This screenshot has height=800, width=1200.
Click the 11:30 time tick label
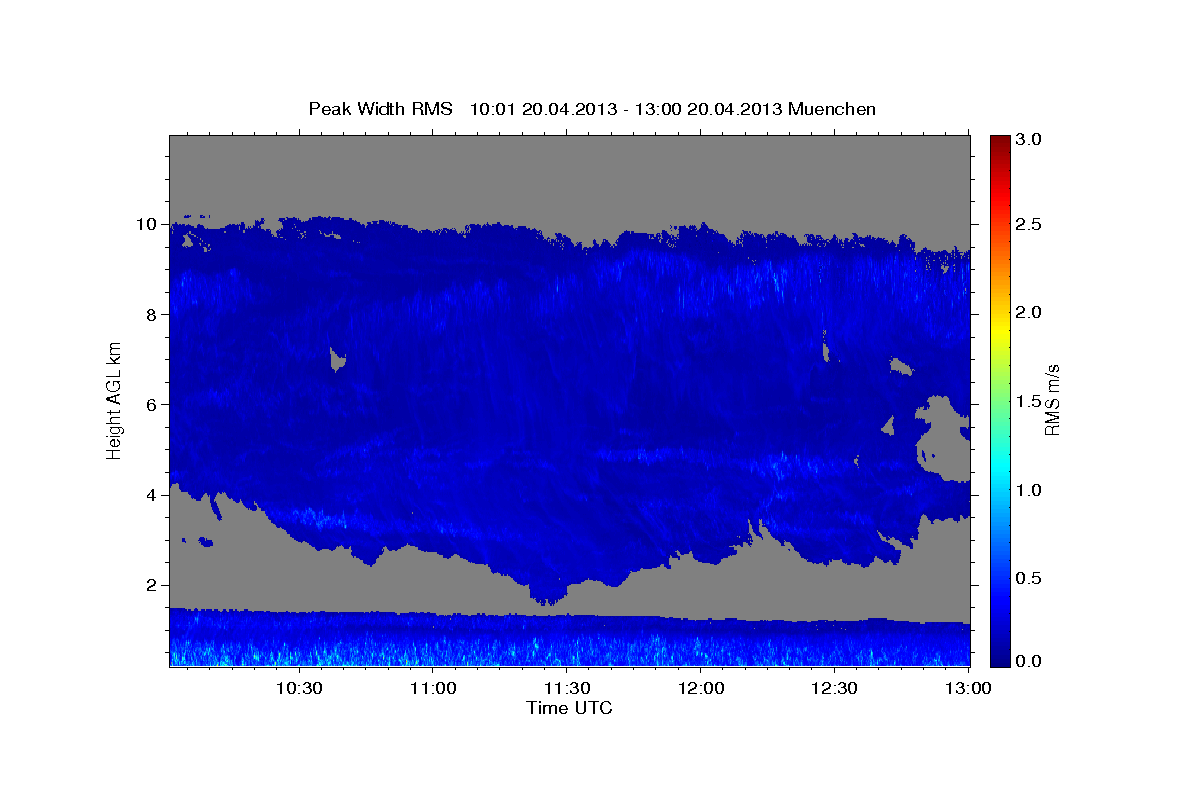(x=567, y=688)
